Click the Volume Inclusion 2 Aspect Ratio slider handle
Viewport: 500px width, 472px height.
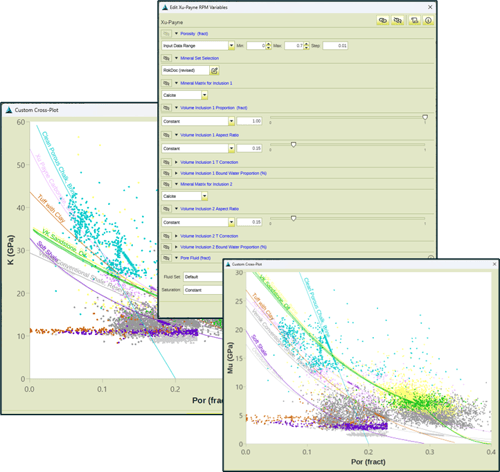[293, 218]
